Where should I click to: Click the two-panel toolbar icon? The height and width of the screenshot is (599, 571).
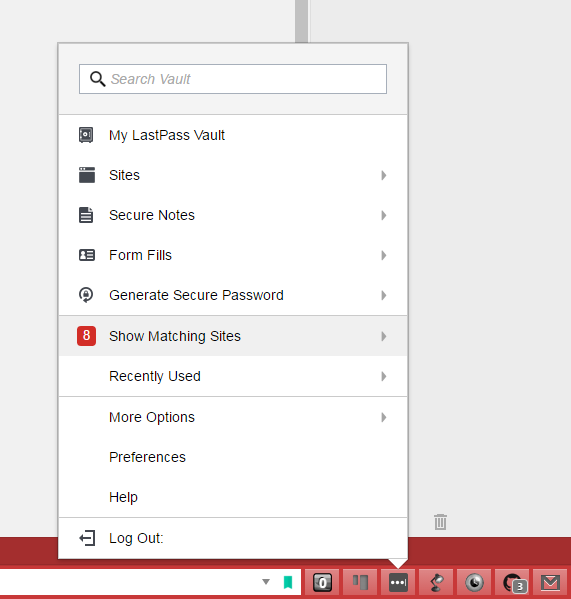[x=360, y=583]
